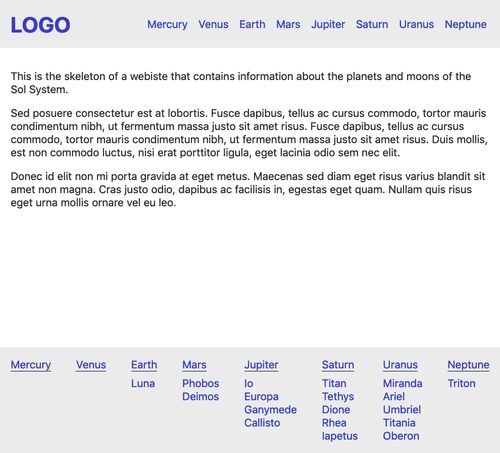Click the Io moon link
This screenshot has width=500, height=453.
coord(249,383)
